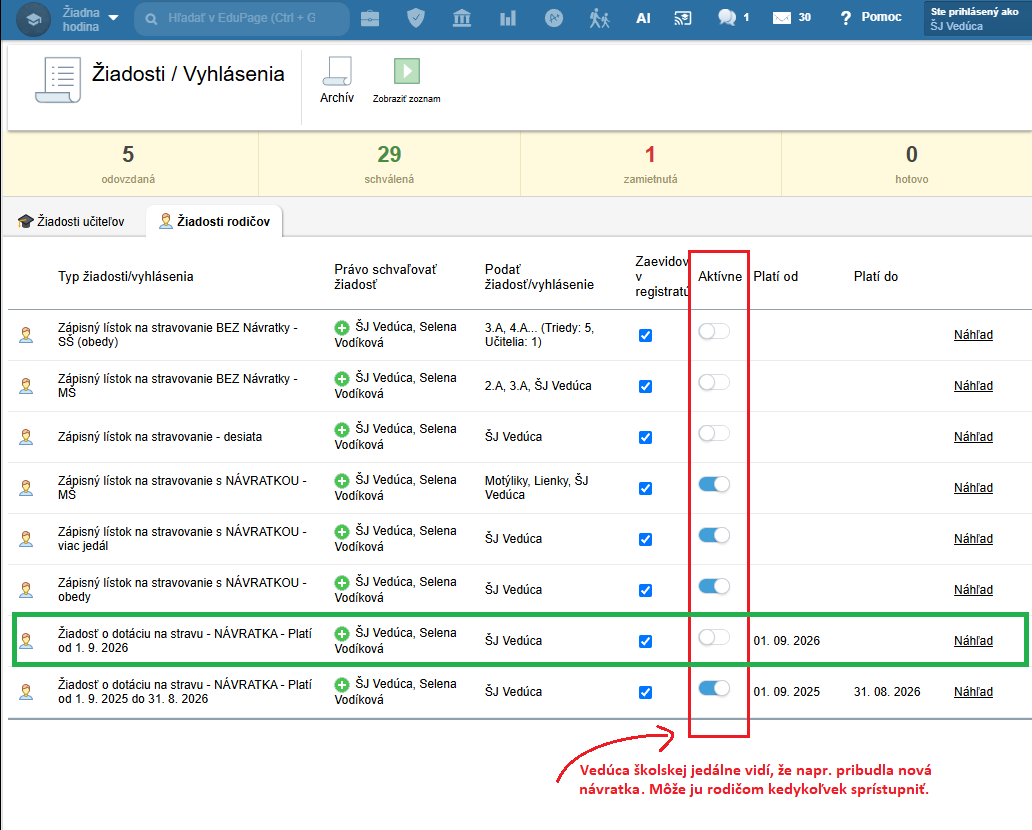The height and width of the screenshot is (830, 1032).
Task: Open Pomoc help
Action: point(871,18)
